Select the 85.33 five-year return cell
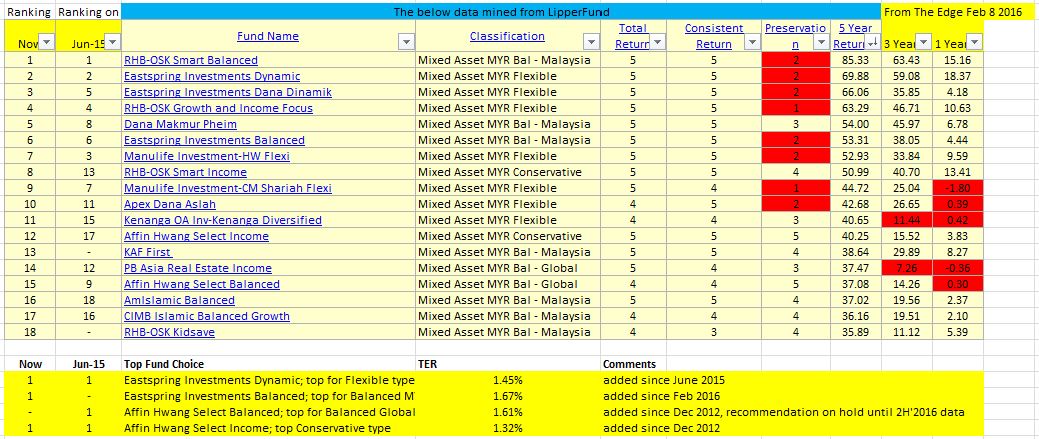The width and height of the screenshot is (1039, 439). coord(855,60)
